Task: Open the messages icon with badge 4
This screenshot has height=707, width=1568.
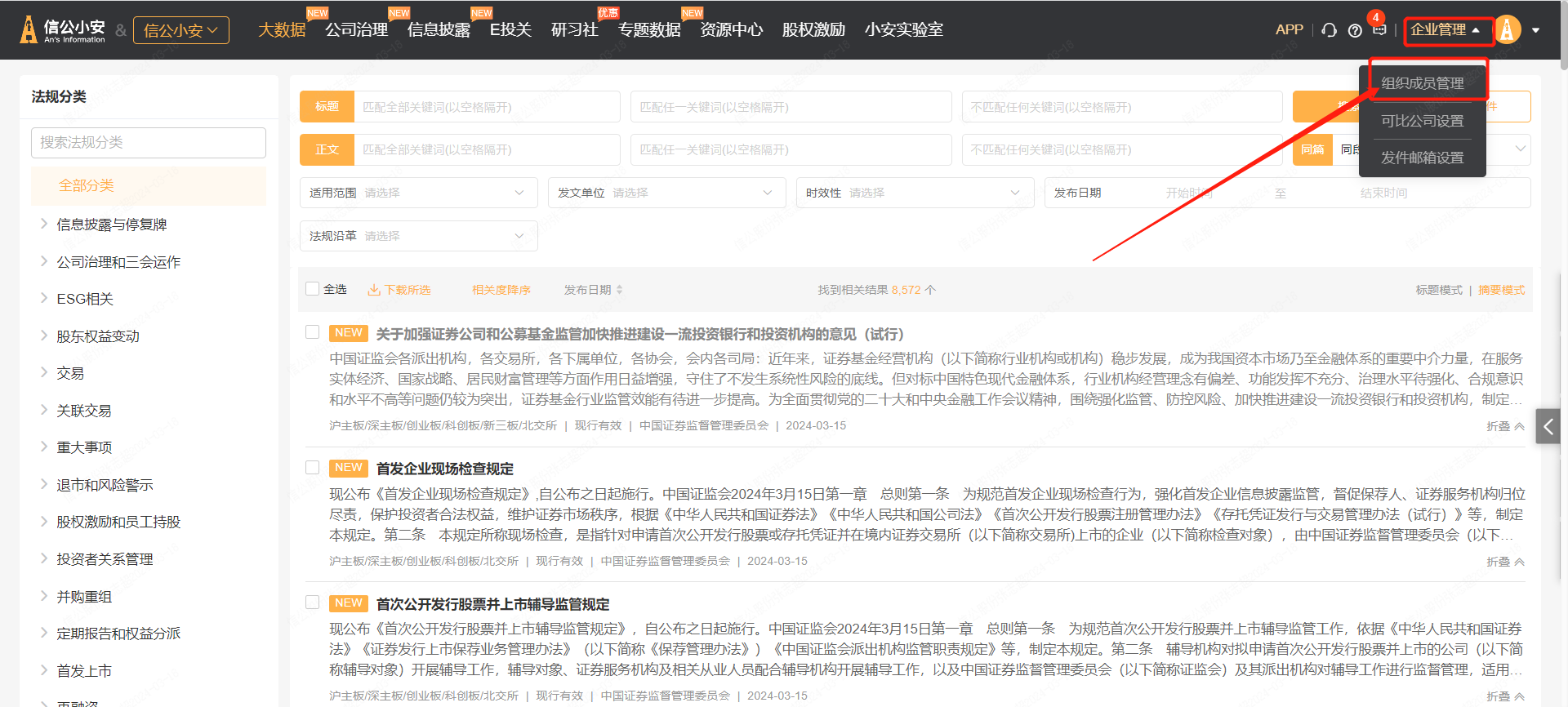Action: point(1379,29)
